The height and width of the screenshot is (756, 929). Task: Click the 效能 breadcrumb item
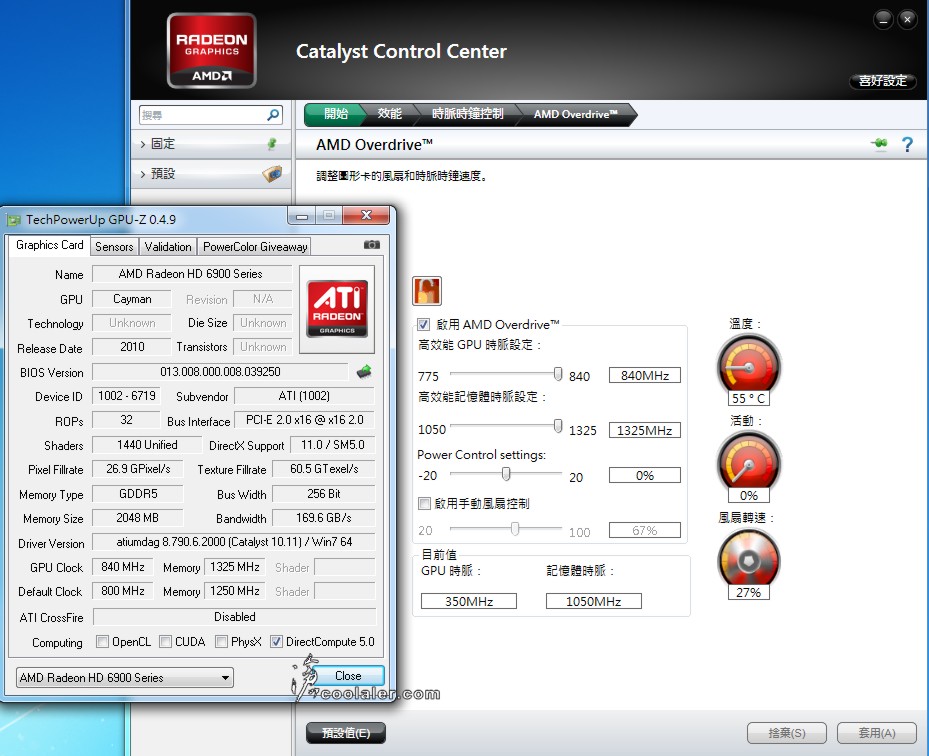tap(389, 114)
